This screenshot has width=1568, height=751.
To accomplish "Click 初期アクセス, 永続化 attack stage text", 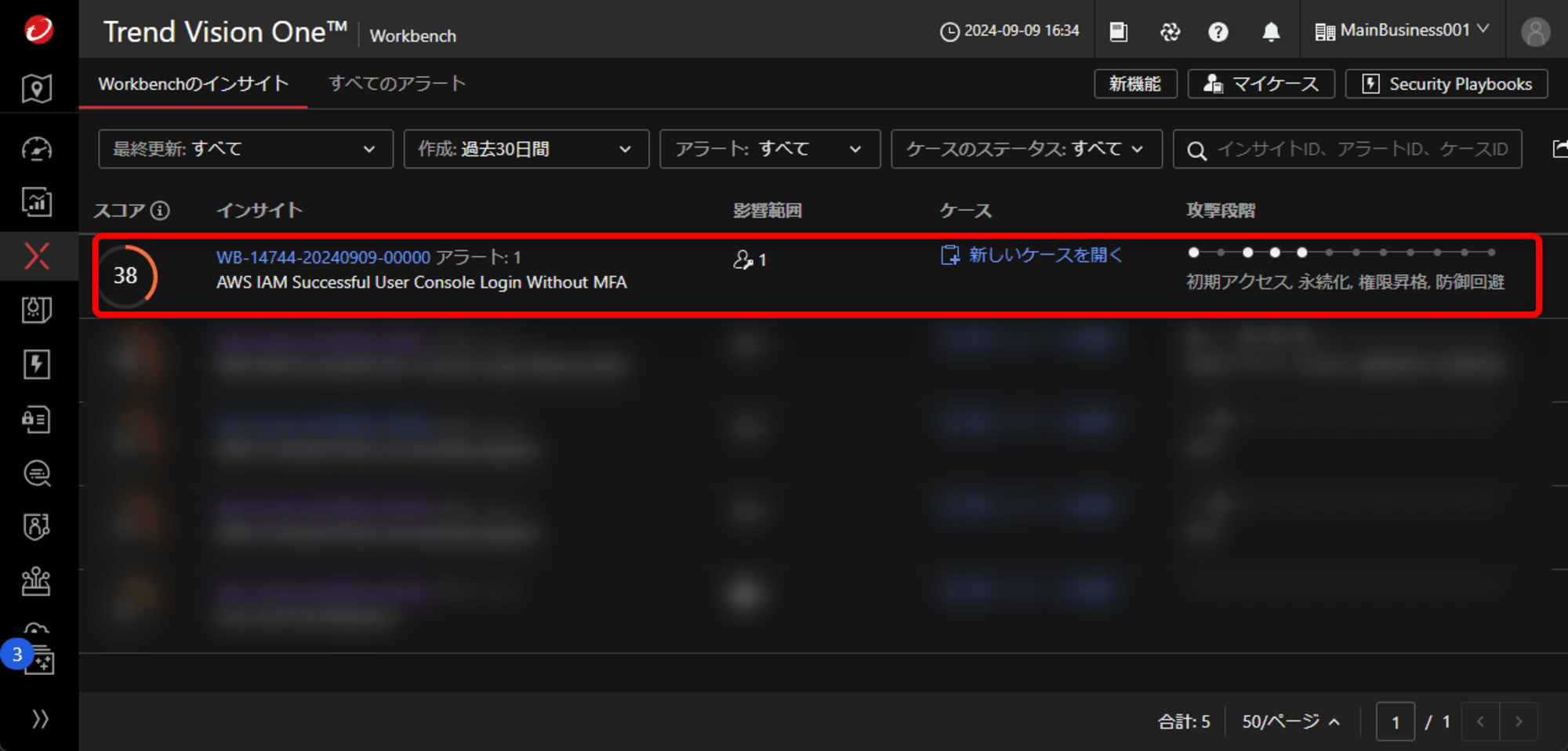I will 1345,282.
